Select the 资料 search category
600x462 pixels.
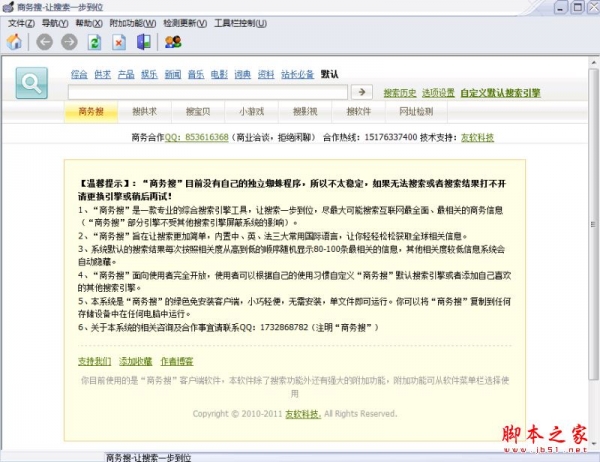pyautogui.click(x=266, y=74)
